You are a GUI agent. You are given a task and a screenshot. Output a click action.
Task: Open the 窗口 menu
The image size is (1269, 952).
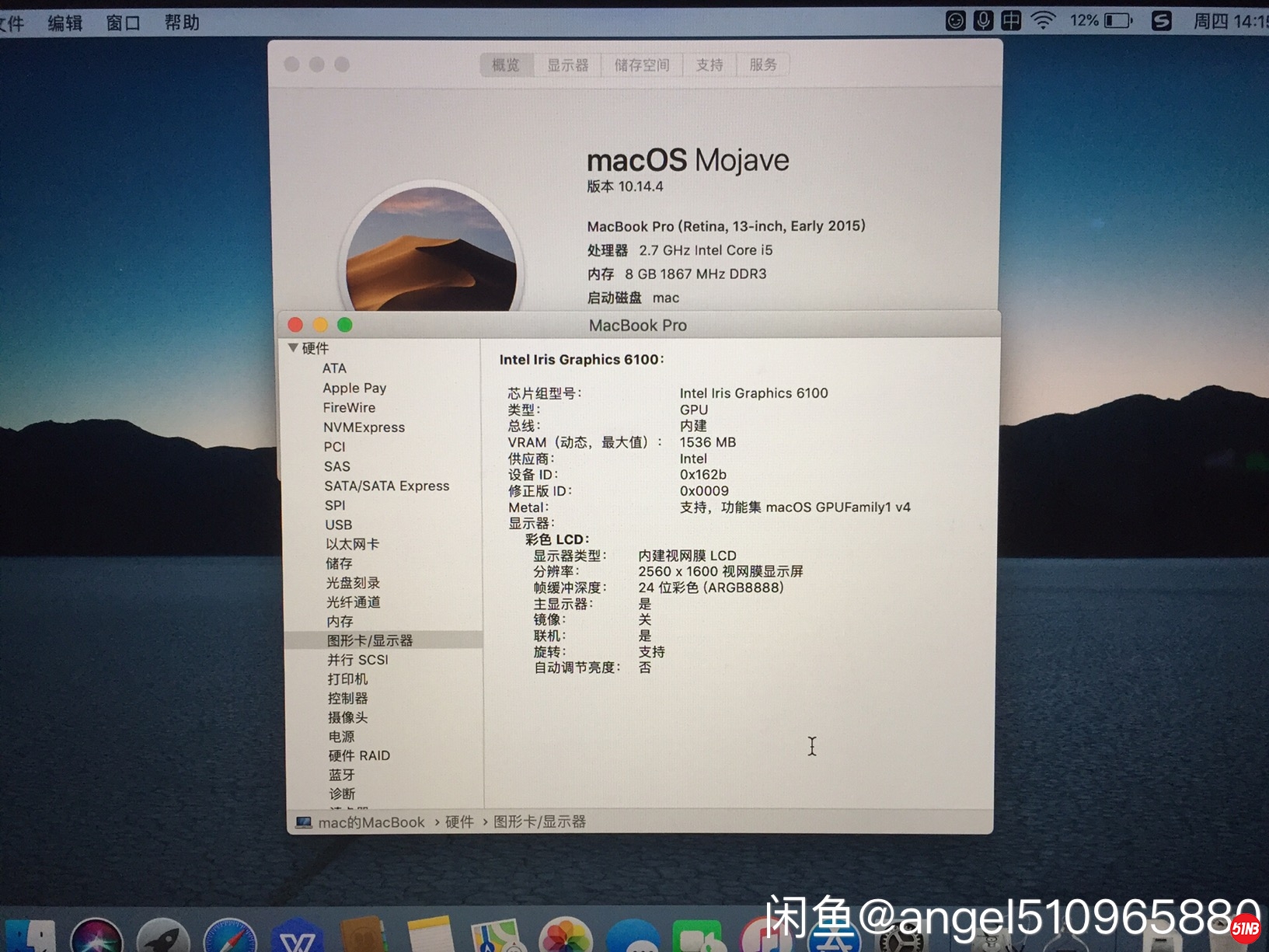coord(124,23)
